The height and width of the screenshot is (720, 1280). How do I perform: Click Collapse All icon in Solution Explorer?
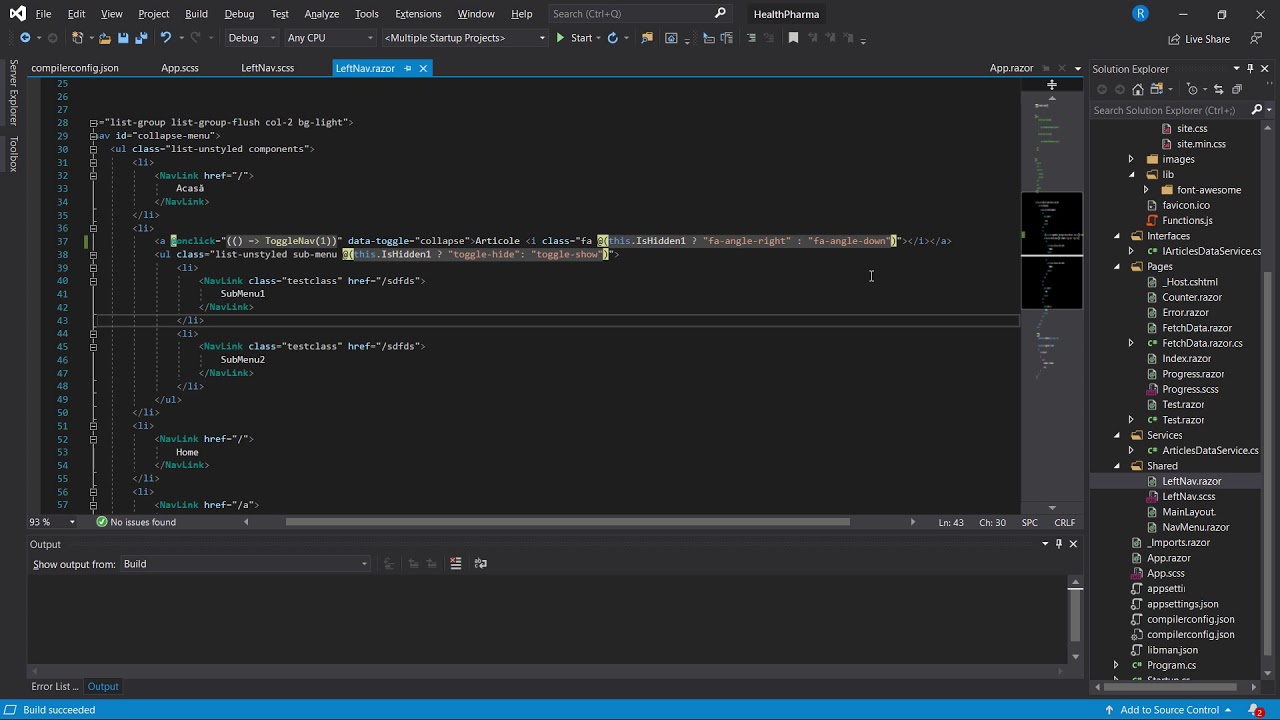point(1236,89)
